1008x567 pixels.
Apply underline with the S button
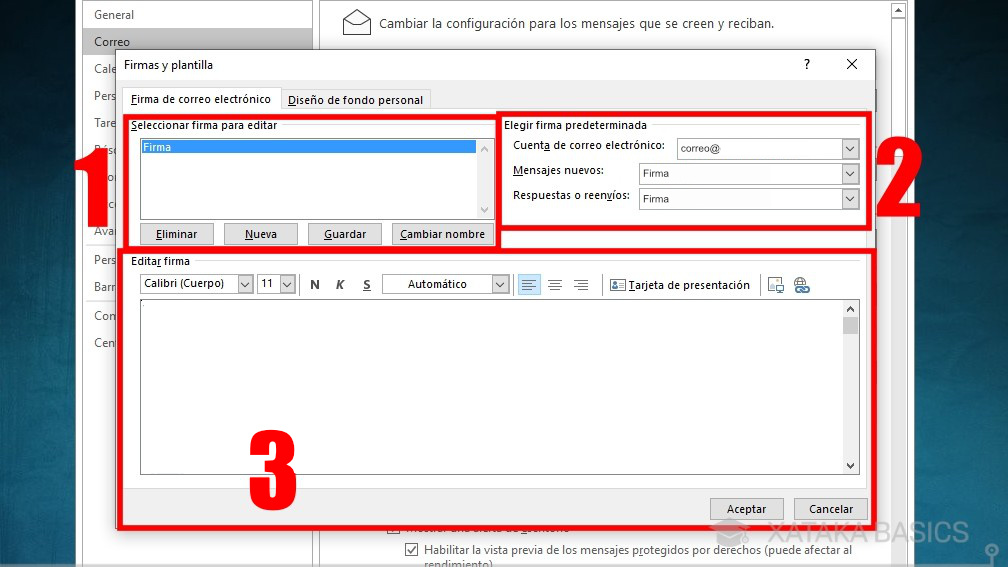[x=366, y=285]
